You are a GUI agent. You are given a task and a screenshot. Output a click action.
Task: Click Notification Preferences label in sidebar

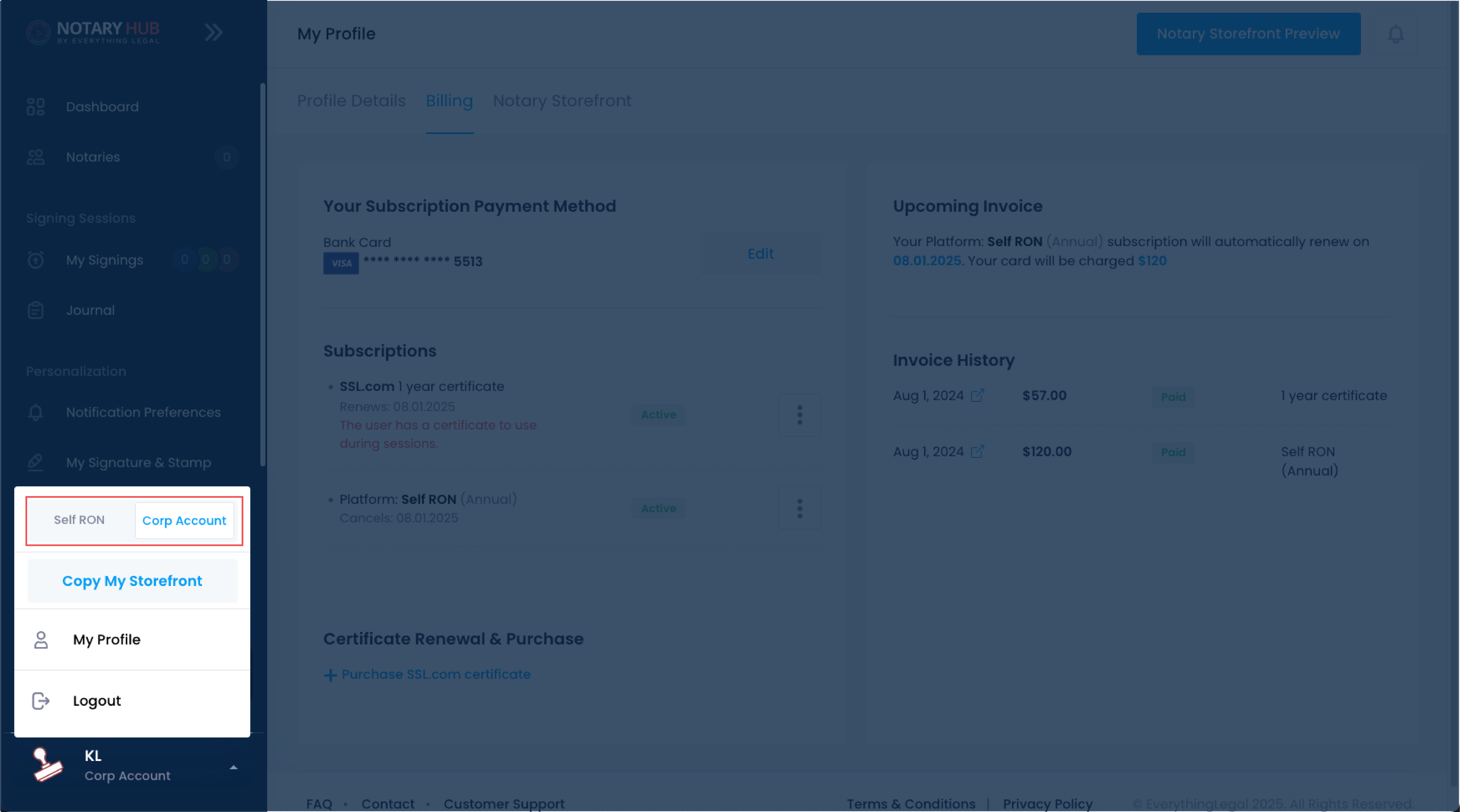click(x=143, y=412)
